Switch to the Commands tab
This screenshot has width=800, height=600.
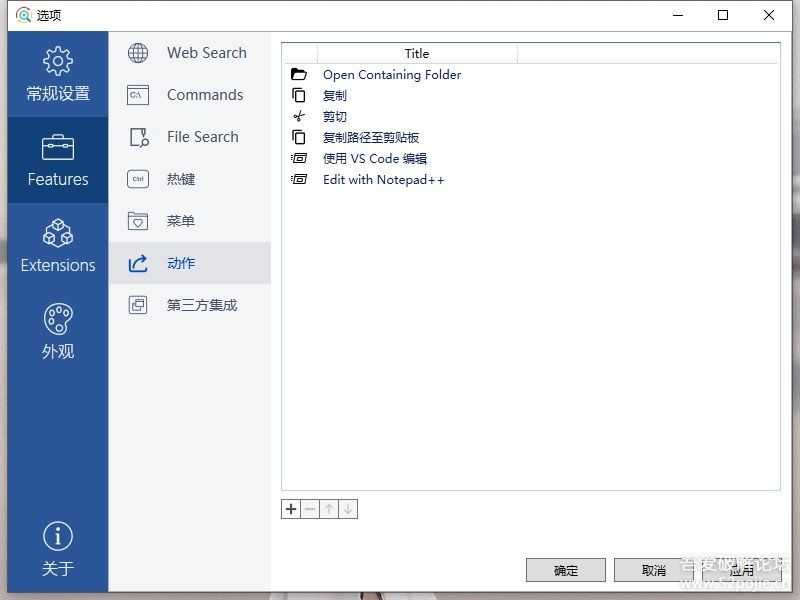(190, 95)
